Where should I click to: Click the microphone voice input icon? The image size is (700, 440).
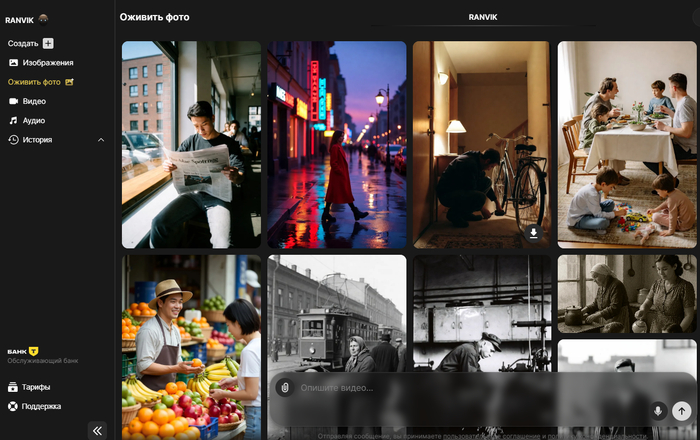[x=657, y=410]
